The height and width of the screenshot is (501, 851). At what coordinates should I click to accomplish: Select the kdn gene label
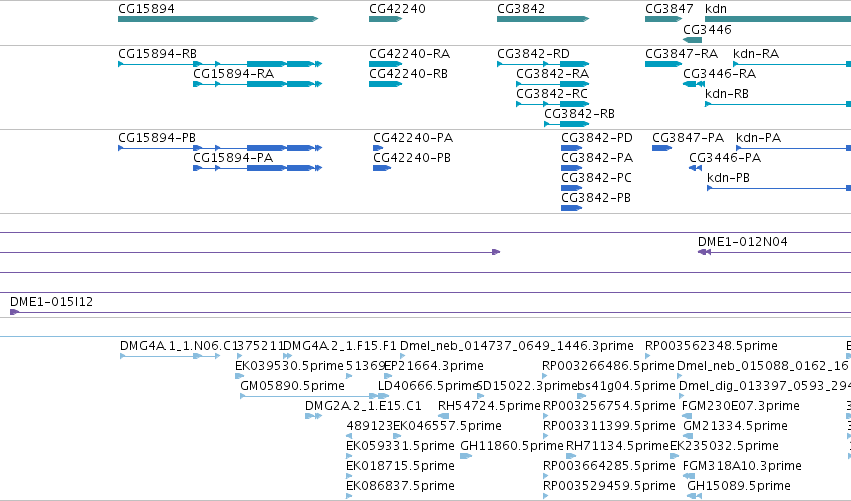pos(716,9)
